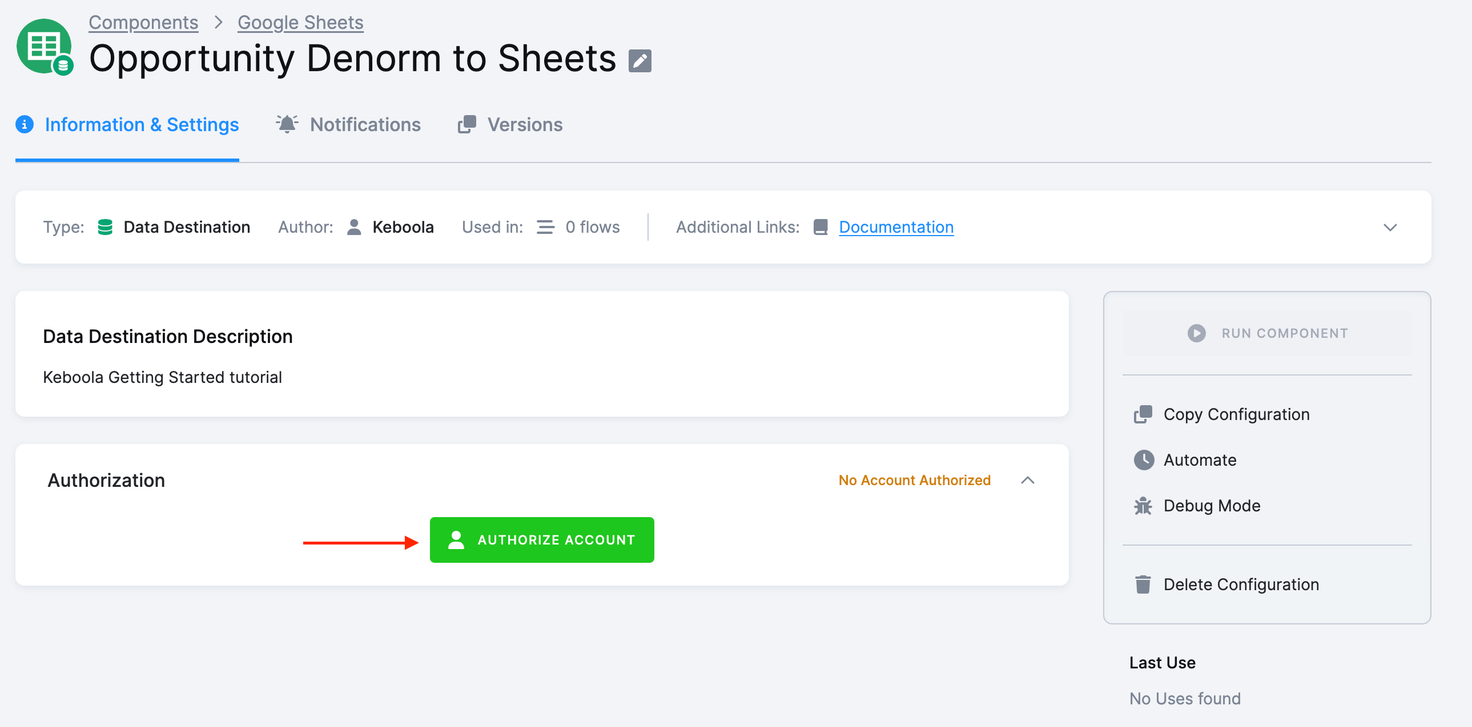Click the Google Sheets component logo
The width and height of the screenshot is (1472, 727).
pyautogui.click(x=45, y=47)
